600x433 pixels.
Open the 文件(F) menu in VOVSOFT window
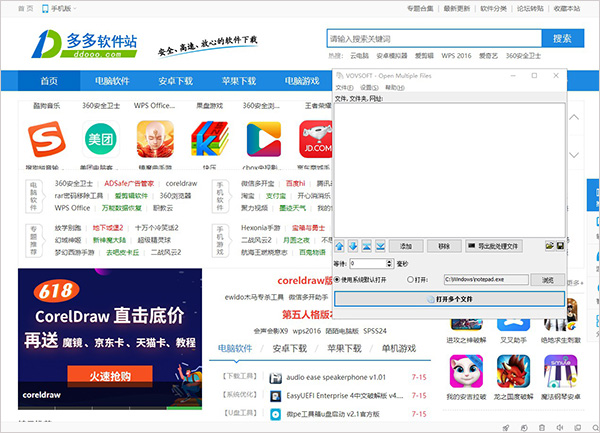click(344, 88)
